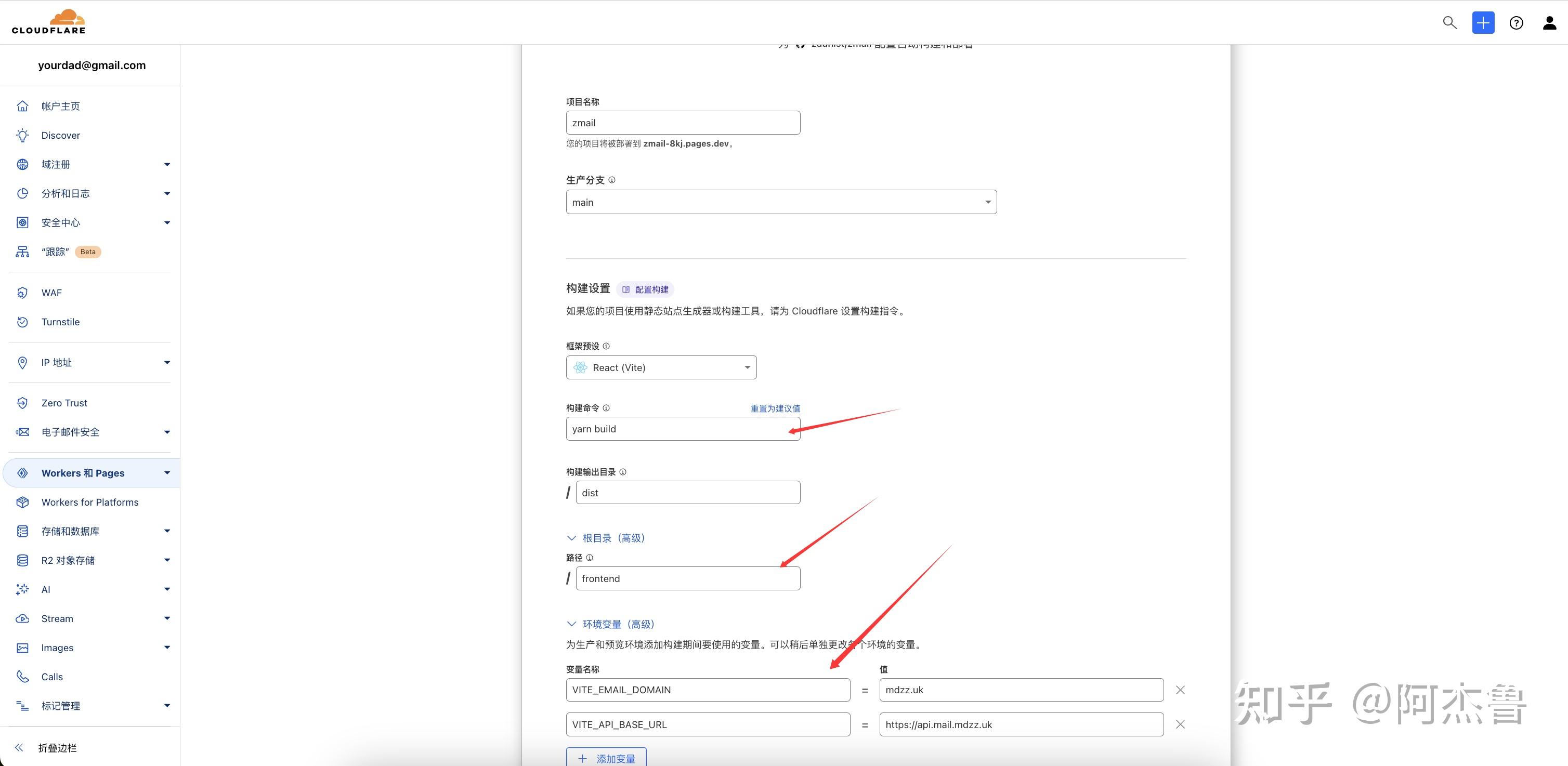Open the React (Vite) framework preset dropdown
The image size is (1568, 766).
click(x=661, y=367)
